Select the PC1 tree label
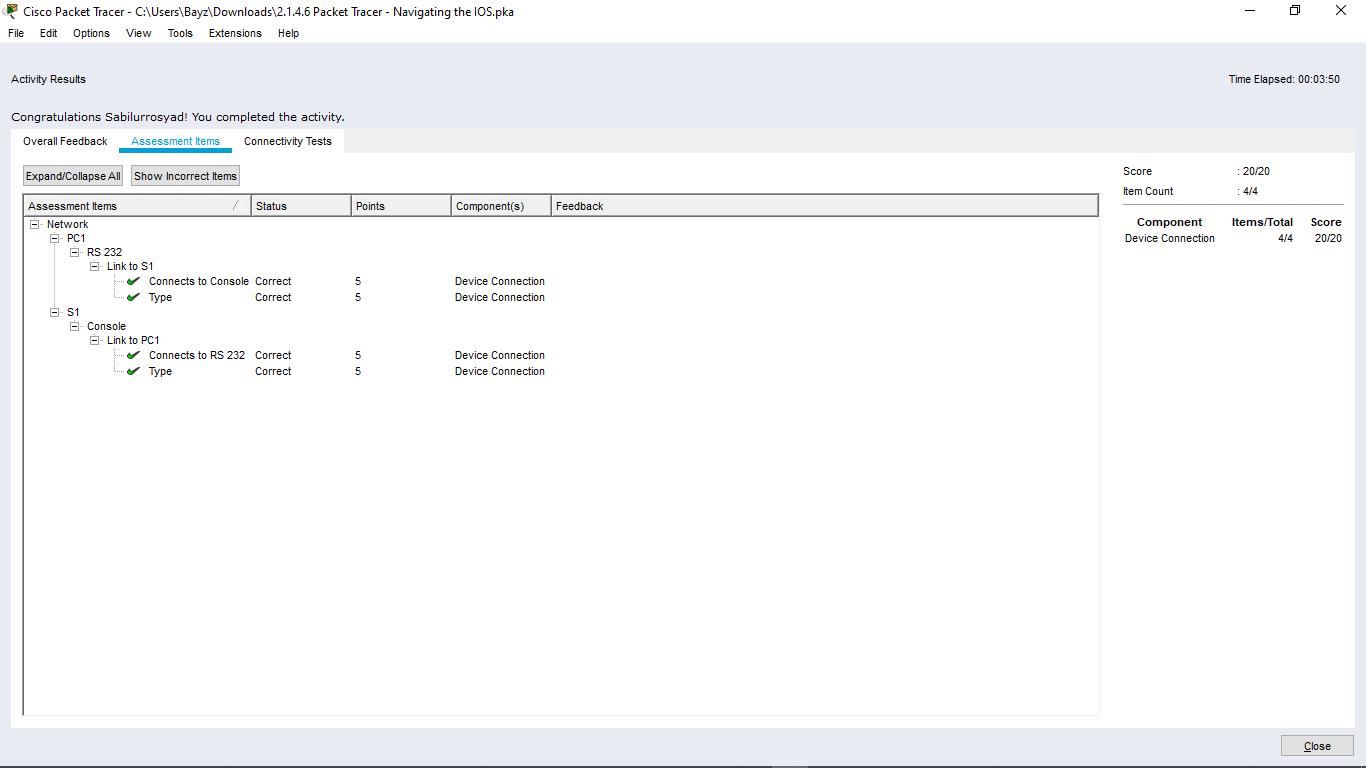This screenshot has width=1366, height=768. point(76,238)
